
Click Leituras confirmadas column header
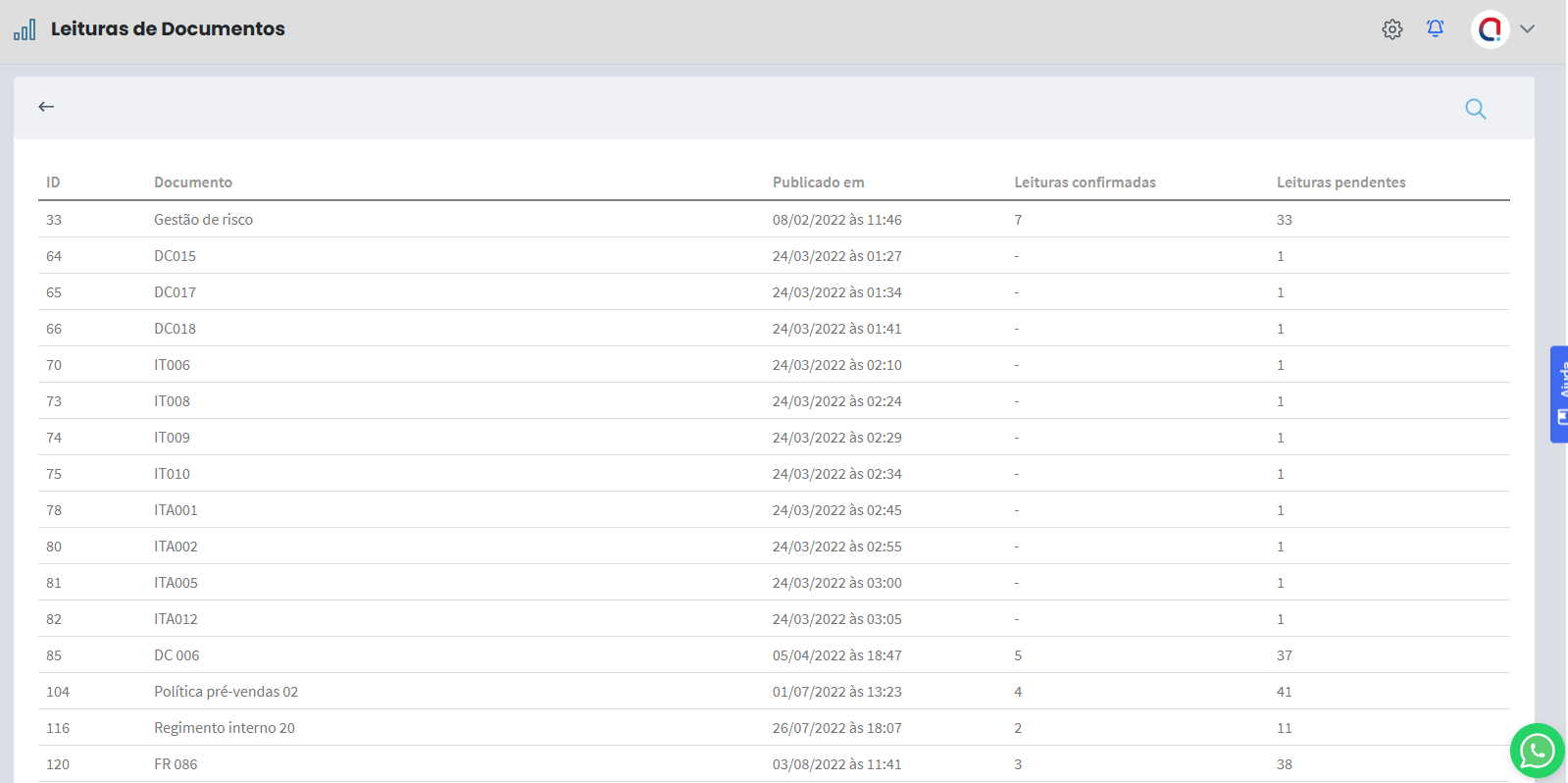(1085, 183)
